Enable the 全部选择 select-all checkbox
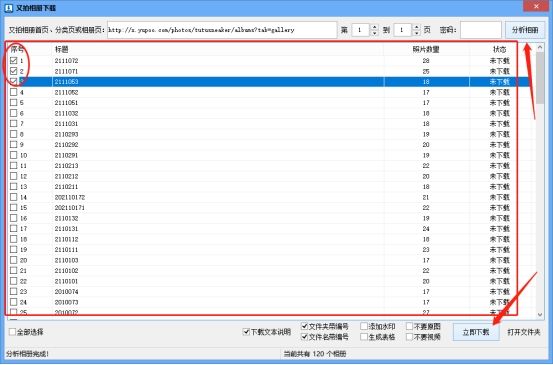553x365 pixels. (12, 332)
